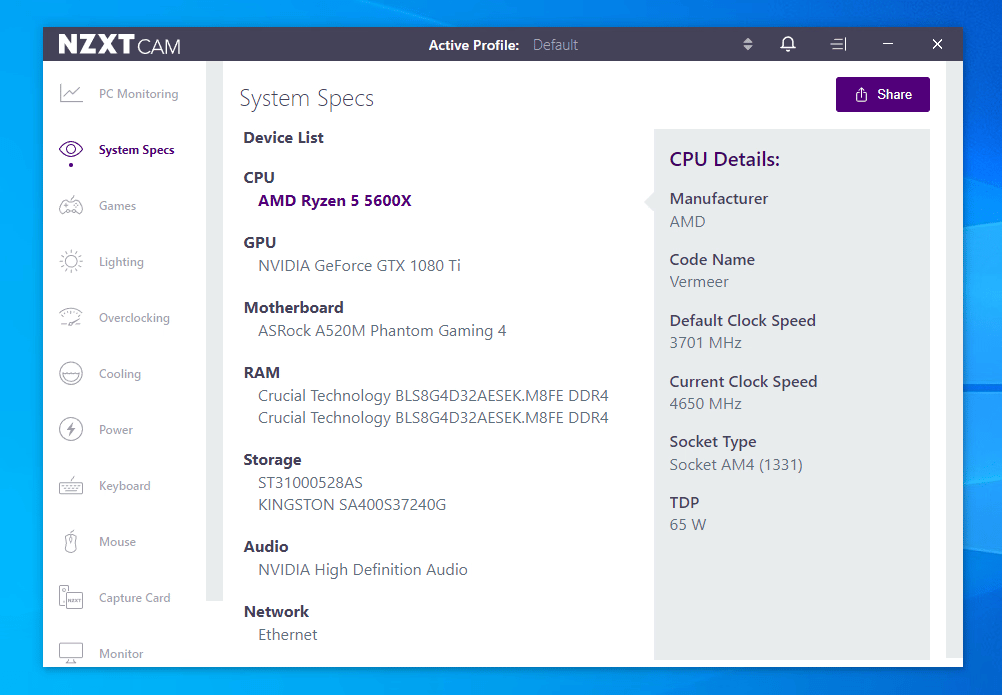Click the Monitor display icon
Viewport: 1002px width, 695px height.
point(71,653)
